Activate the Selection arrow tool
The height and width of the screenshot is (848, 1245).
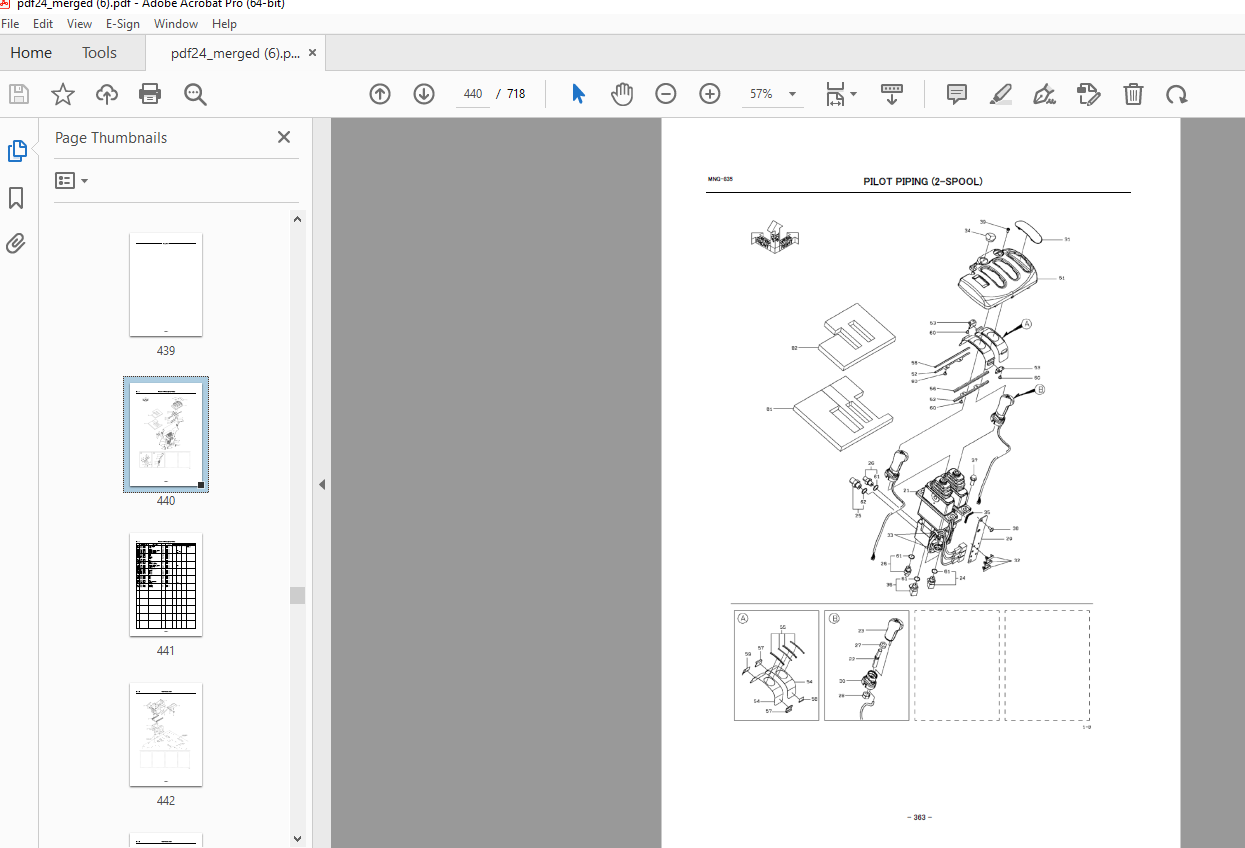(578, 94)
